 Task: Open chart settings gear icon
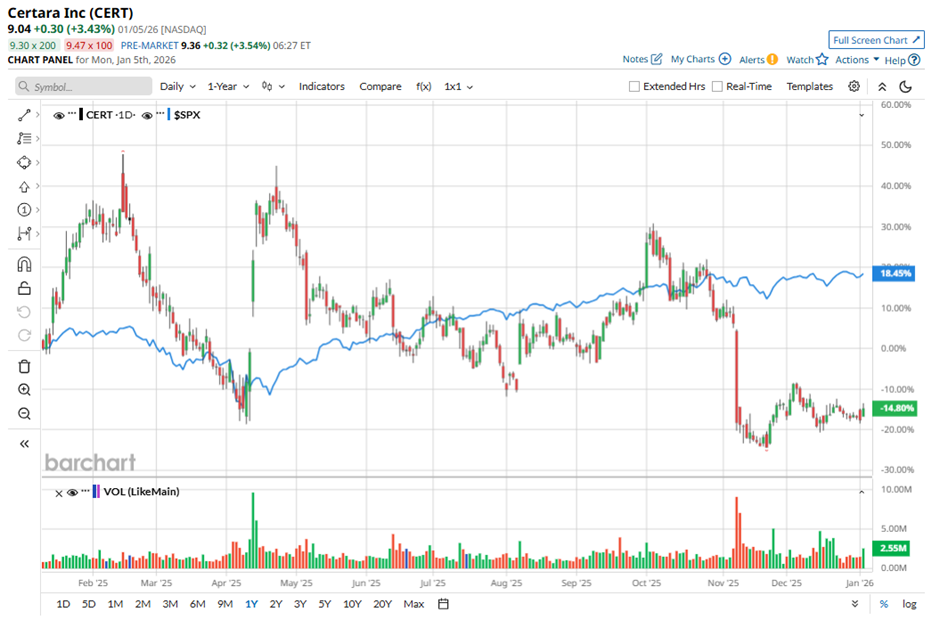(854, 86)
